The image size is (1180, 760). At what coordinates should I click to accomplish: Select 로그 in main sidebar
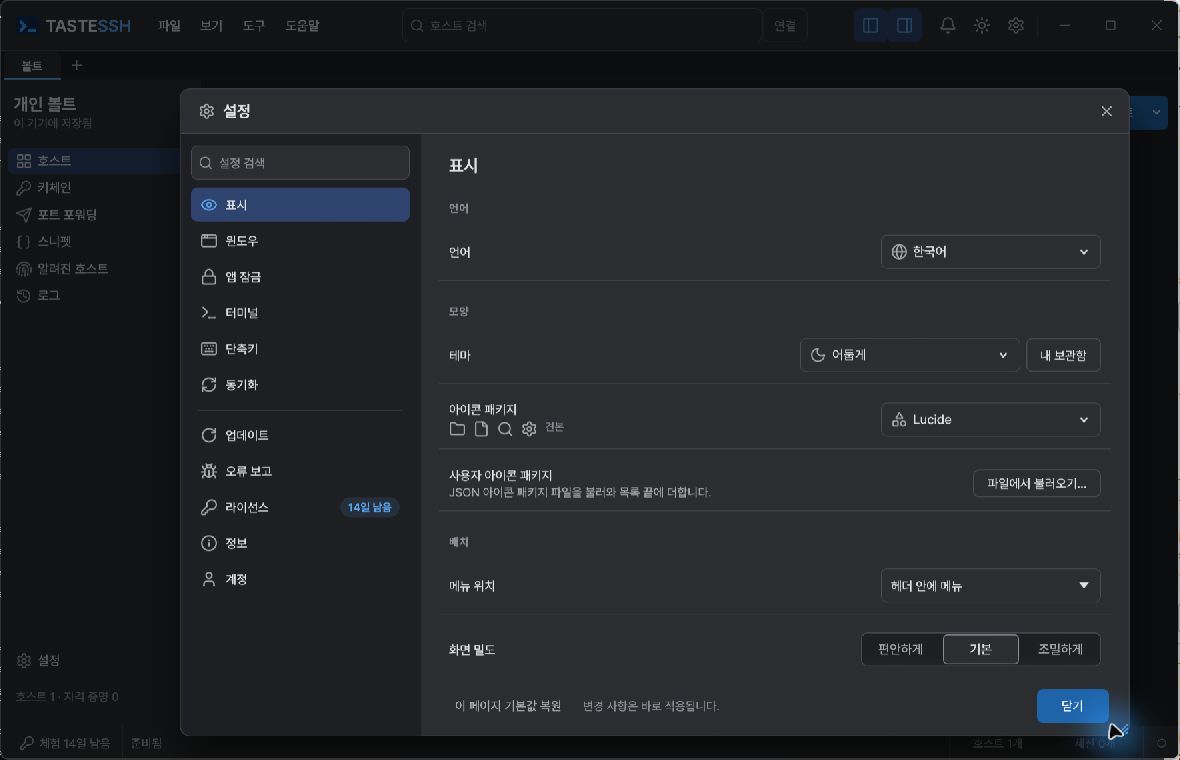click(x=94, y=296)
